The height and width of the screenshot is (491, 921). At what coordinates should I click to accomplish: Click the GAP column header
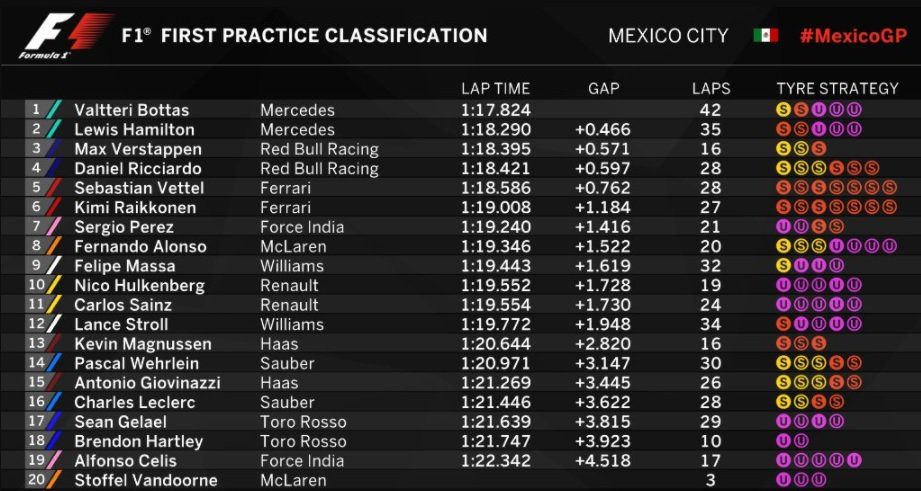click(x=603, y=89)
